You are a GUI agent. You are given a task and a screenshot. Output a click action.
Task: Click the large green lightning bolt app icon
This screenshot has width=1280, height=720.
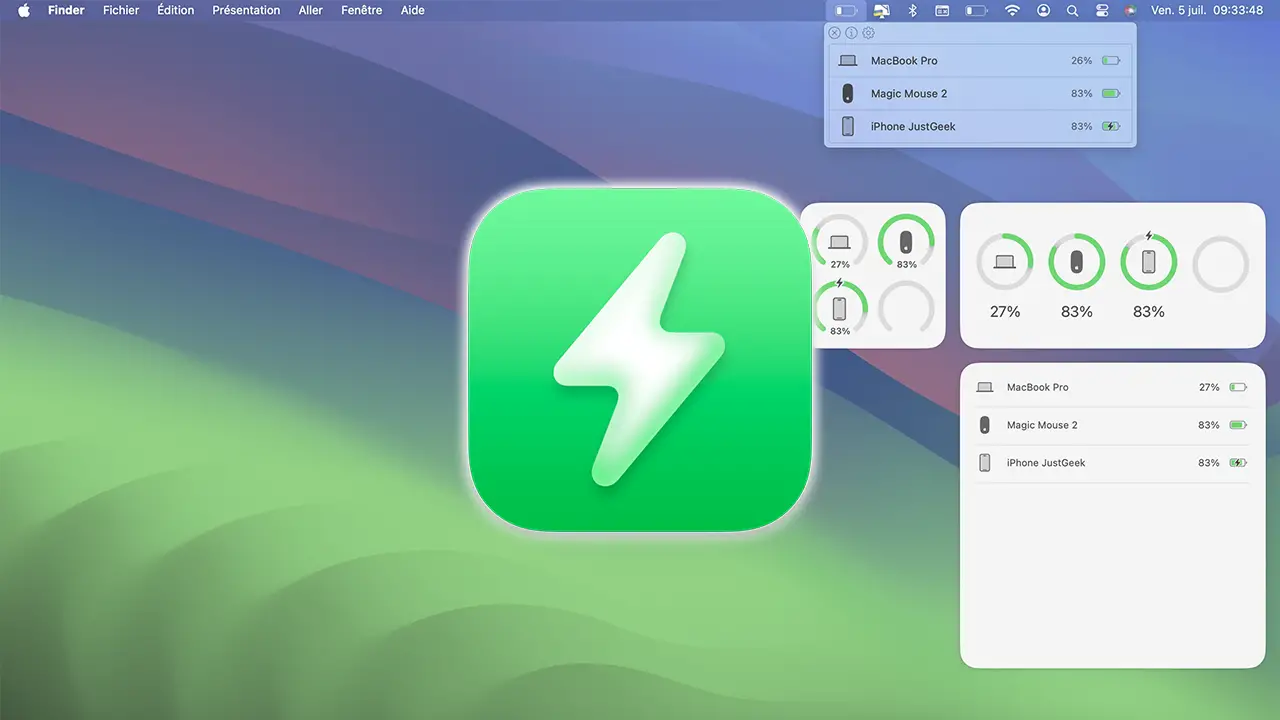coord(640,359)
